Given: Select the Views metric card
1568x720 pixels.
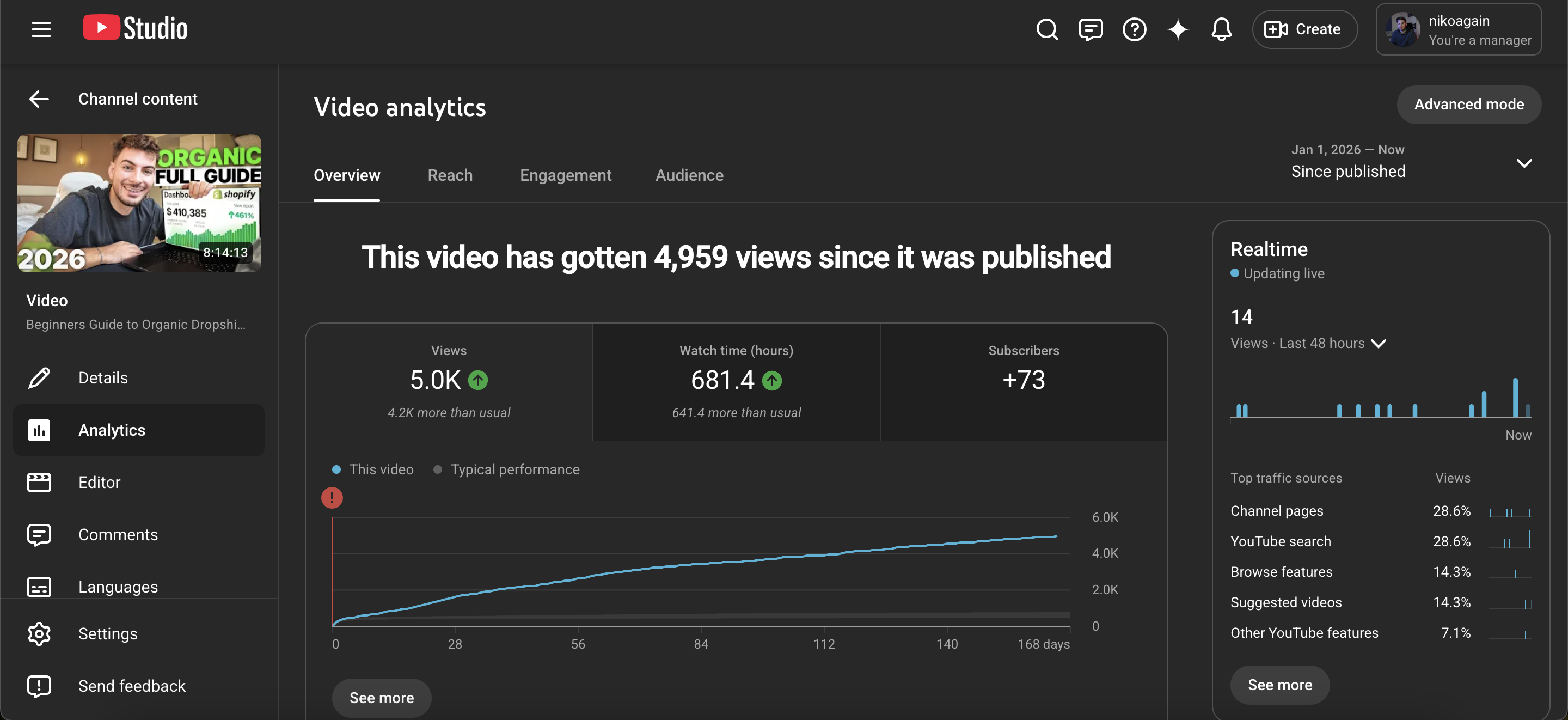Looking at the screenshot, I should tap(449, 381).
